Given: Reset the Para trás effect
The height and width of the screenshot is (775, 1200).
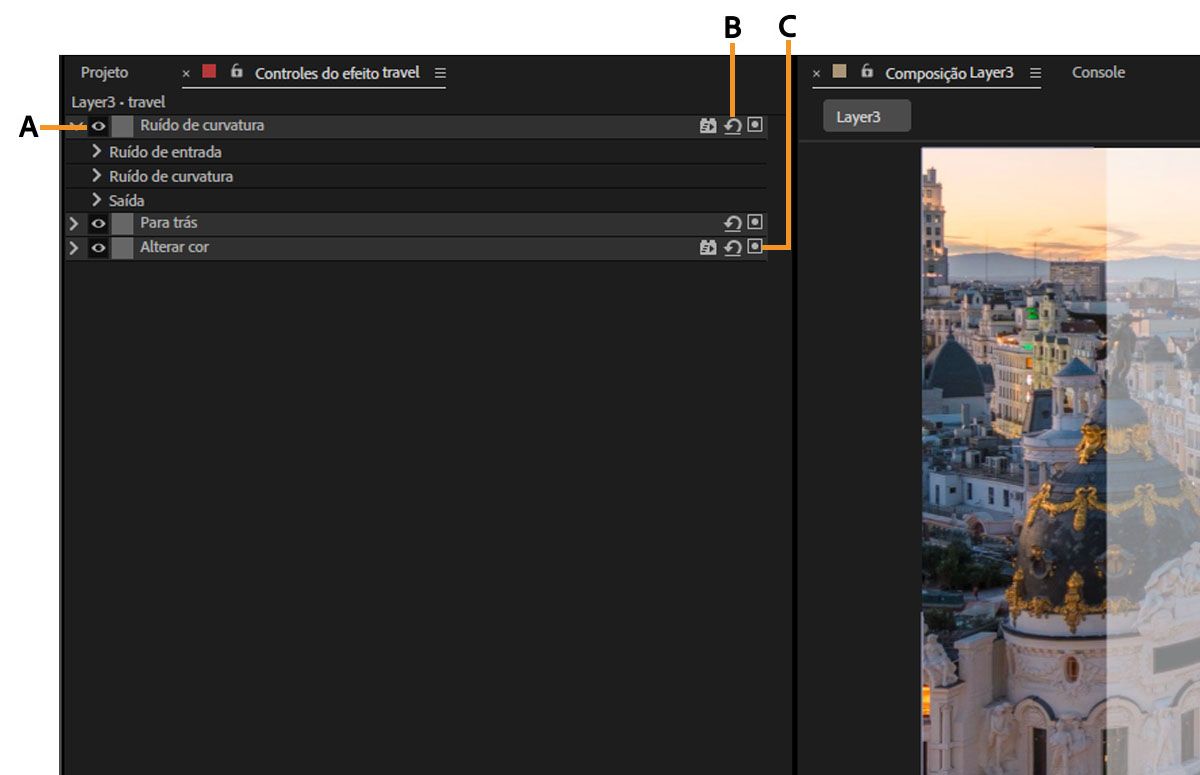Looking at the screenshot, I should pos(733,223).
